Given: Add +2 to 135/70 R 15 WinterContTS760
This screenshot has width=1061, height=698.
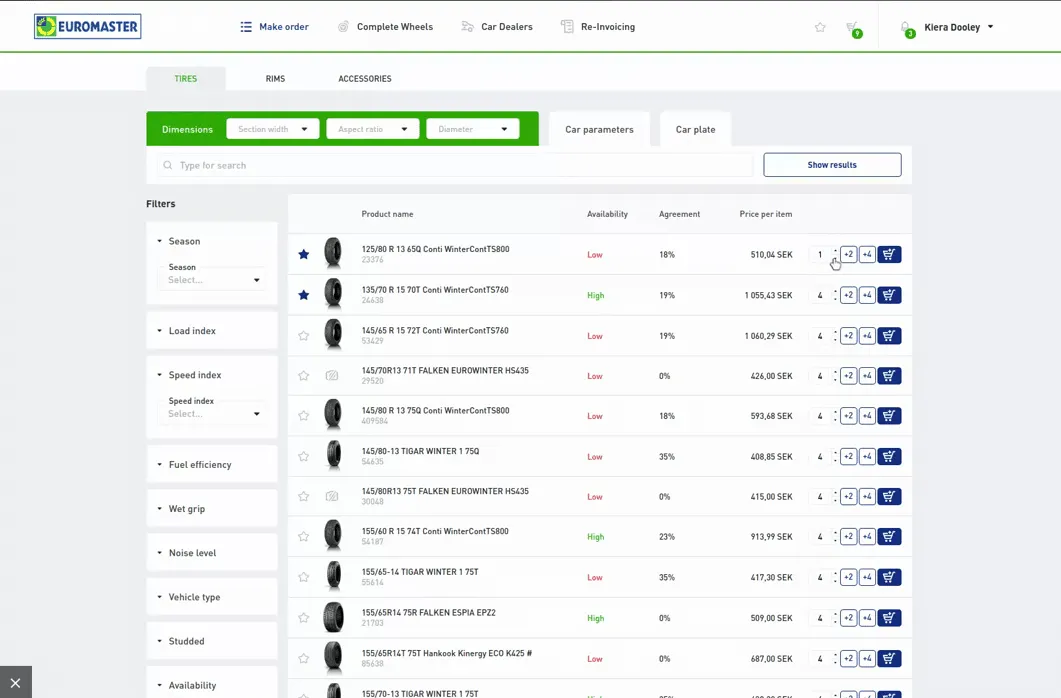Looking at the screenshot, I should tap(849, 295).
